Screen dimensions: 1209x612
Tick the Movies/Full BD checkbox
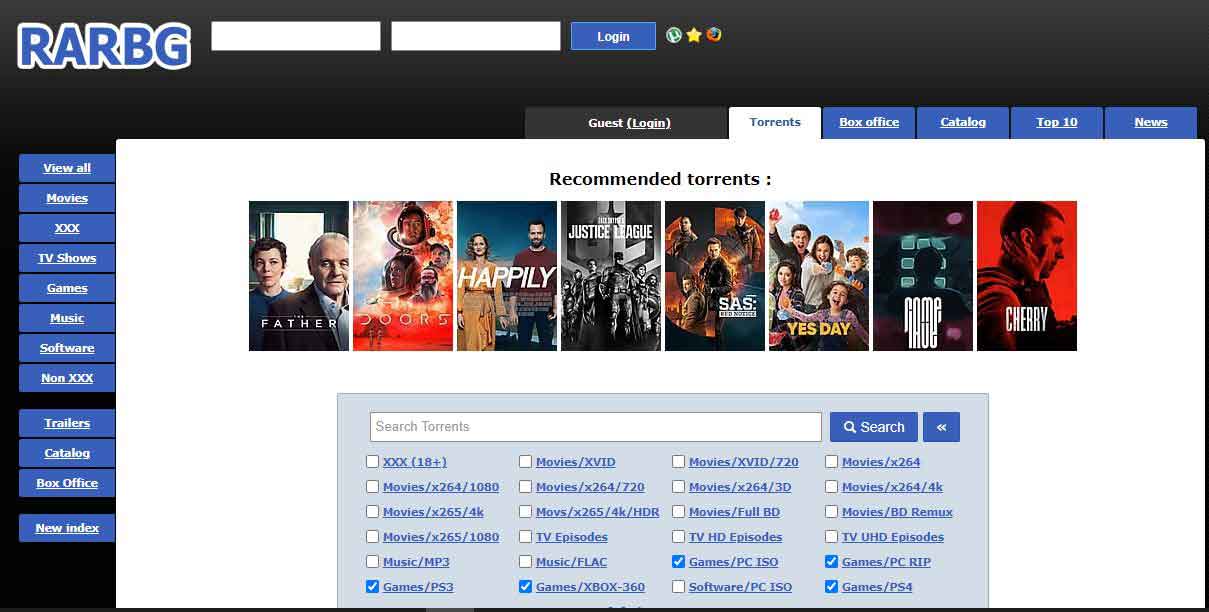[678, 512]
